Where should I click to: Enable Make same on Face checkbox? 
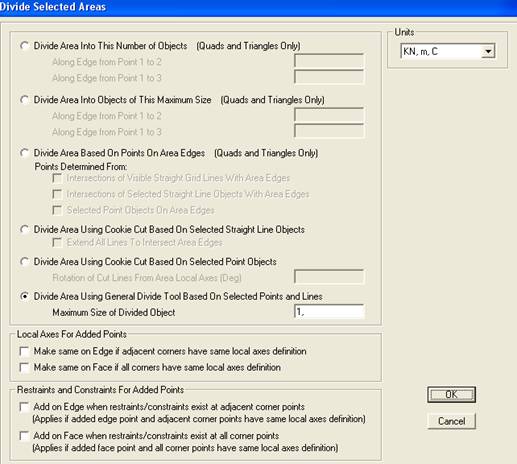pyautogui.click(x=24, y=367)
